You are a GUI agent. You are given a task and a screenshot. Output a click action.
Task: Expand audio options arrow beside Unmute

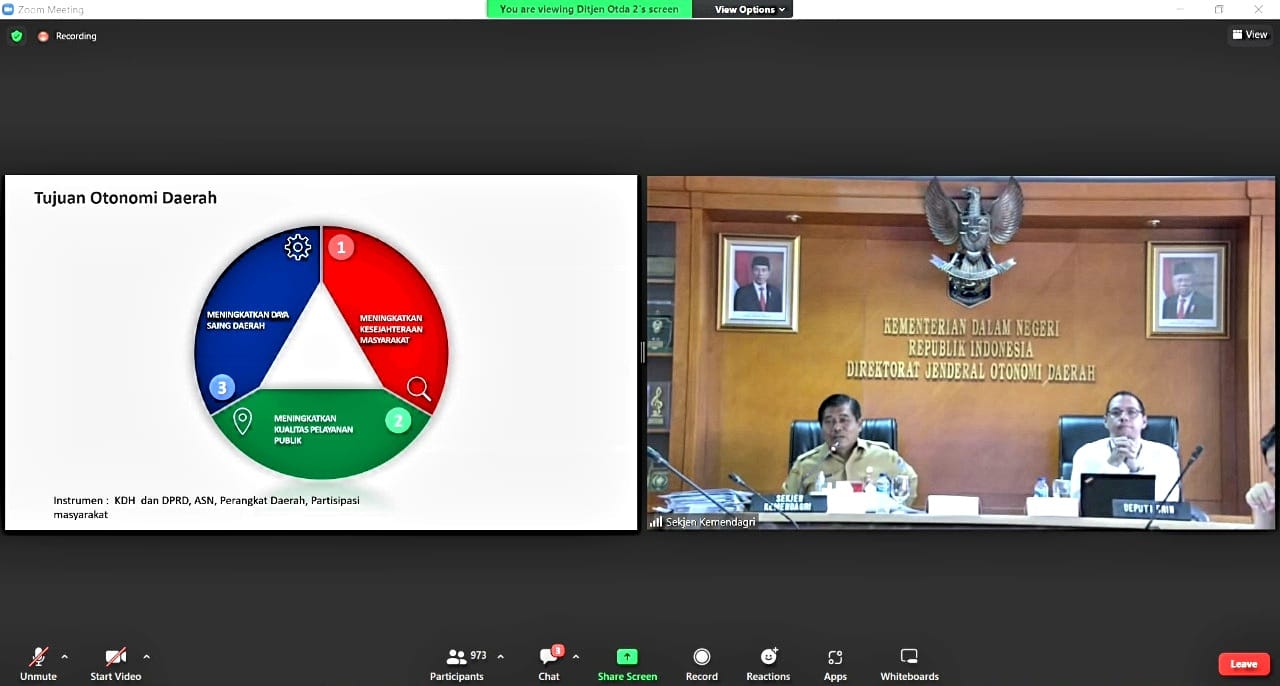pyautogui.click(x=65, y=657)
